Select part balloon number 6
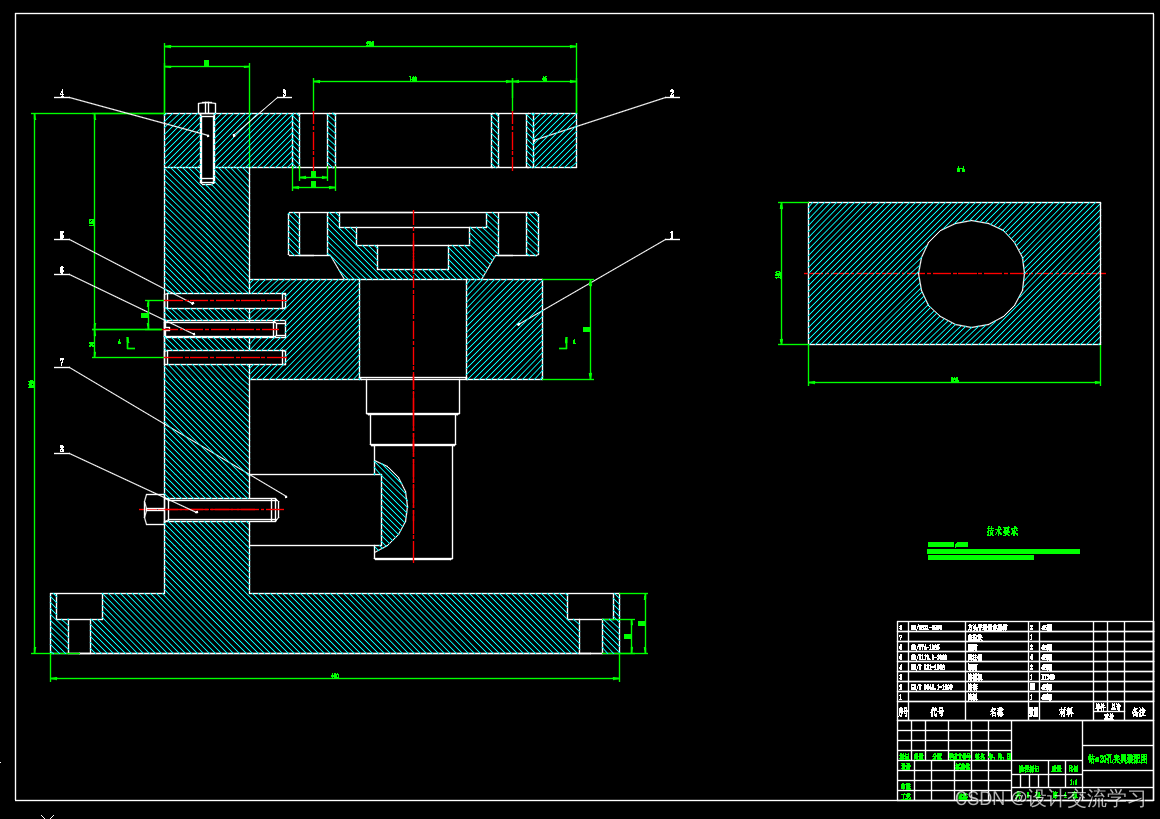Image resolution: width=1160 pixels, height=819 pixels. [62, 271]
